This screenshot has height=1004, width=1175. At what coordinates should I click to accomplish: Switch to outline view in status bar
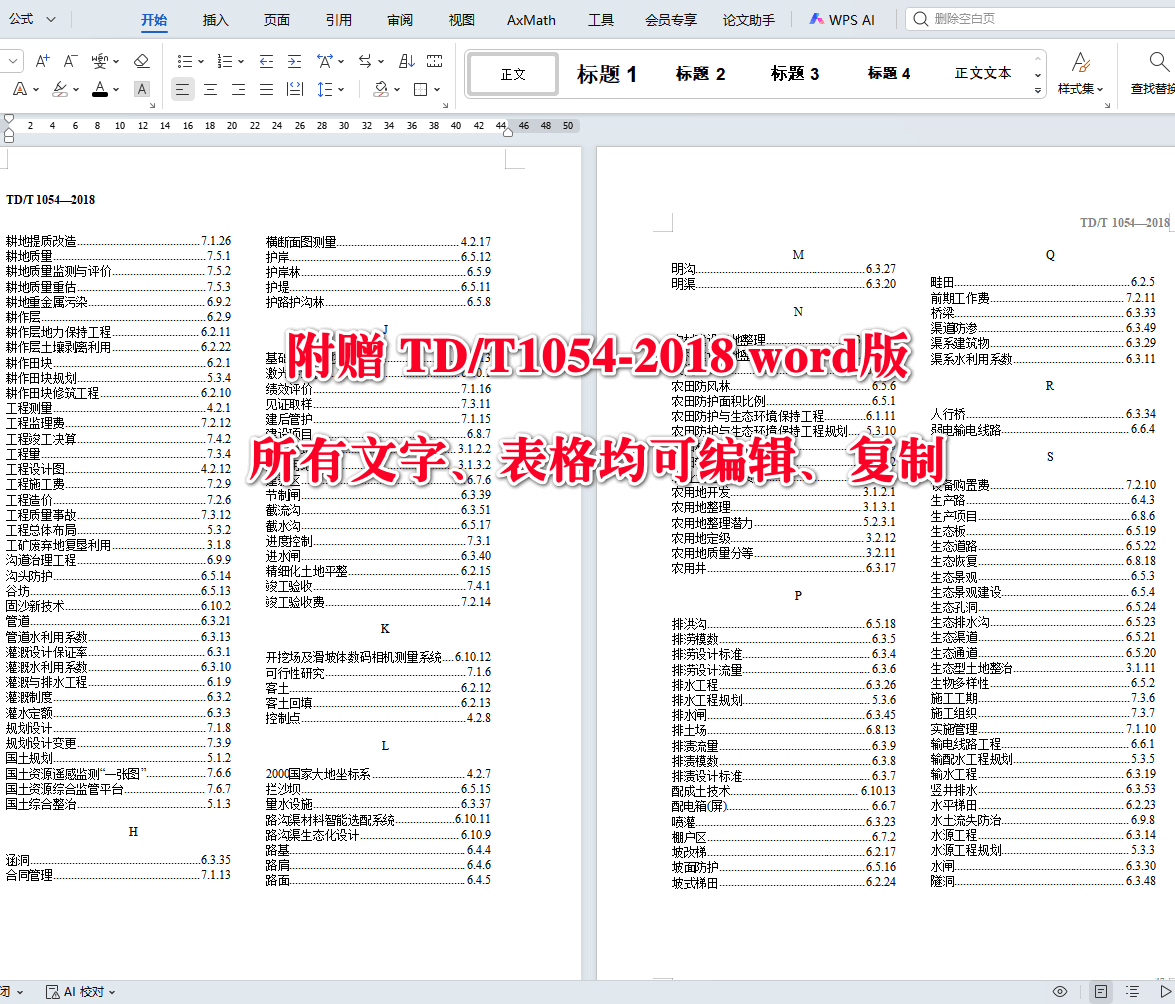click(x=1132, y=992)
